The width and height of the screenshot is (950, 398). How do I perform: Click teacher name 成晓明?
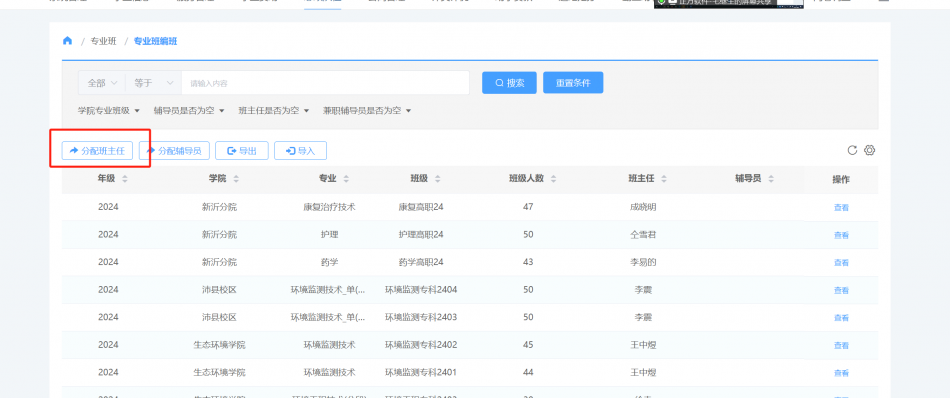(x=643, y=207)
